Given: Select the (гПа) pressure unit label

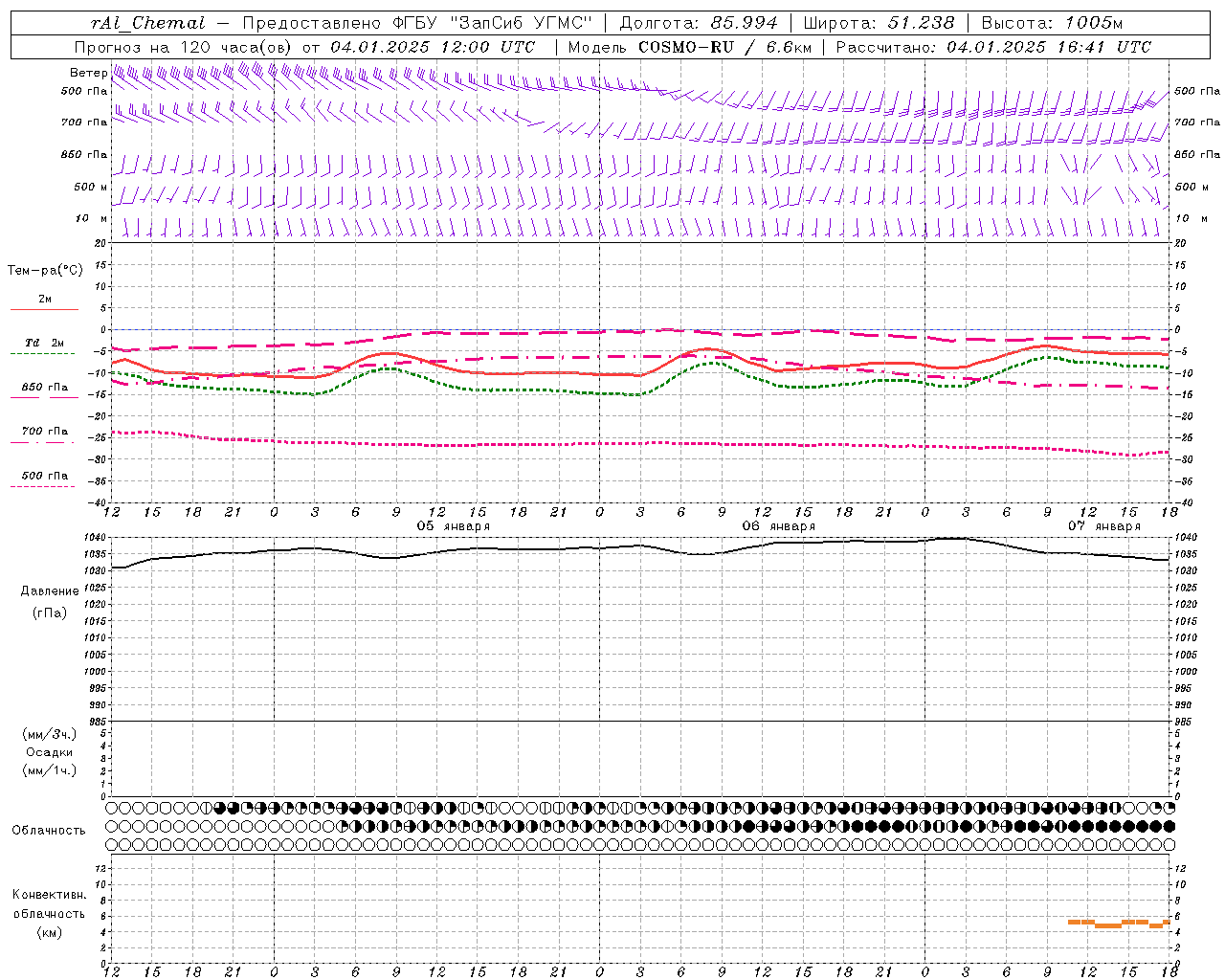Looking at the screenshot, I should click(x=50, y=612).
